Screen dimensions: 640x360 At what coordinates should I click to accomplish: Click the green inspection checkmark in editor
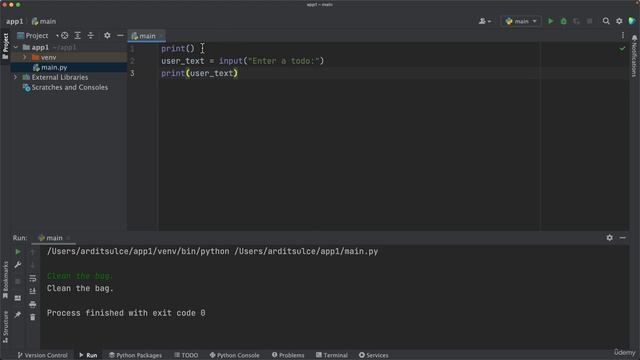[622, 49]
